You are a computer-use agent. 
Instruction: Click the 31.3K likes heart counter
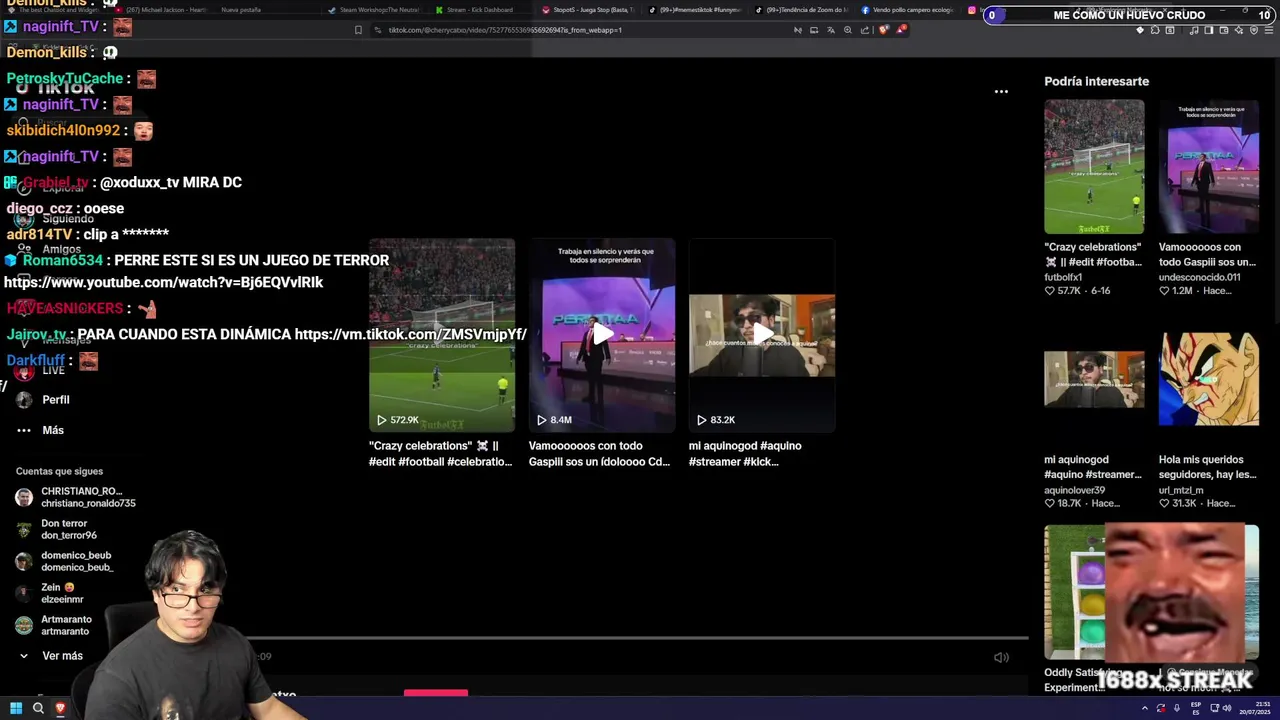tap(1178, 504)
